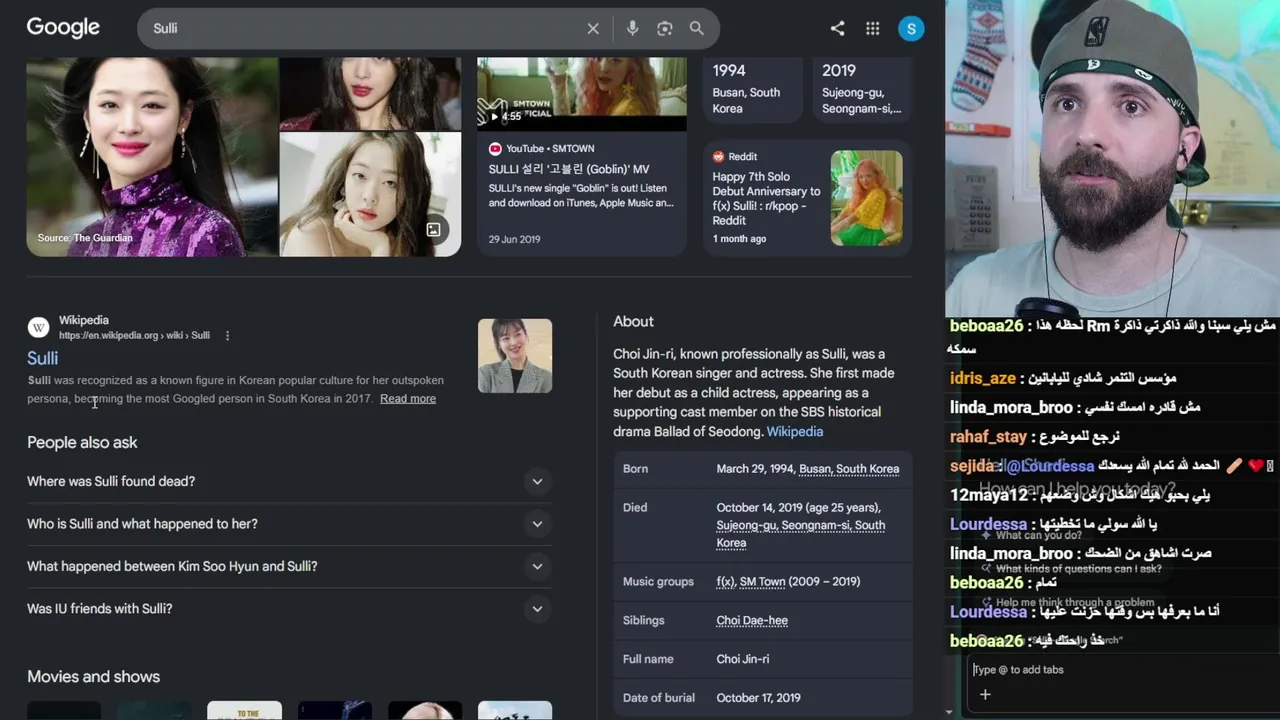Open the f(x) music group link

coord(725,582)
